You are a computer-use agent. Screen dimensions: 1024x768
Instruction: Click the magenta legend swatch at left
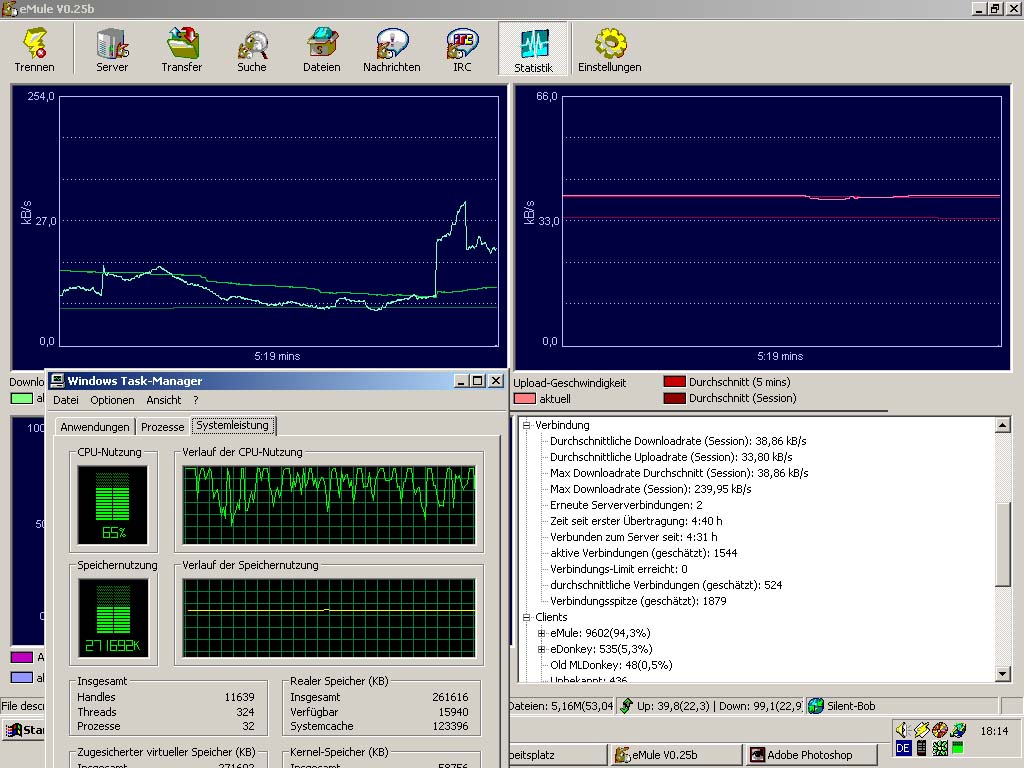tap(22, 658)
